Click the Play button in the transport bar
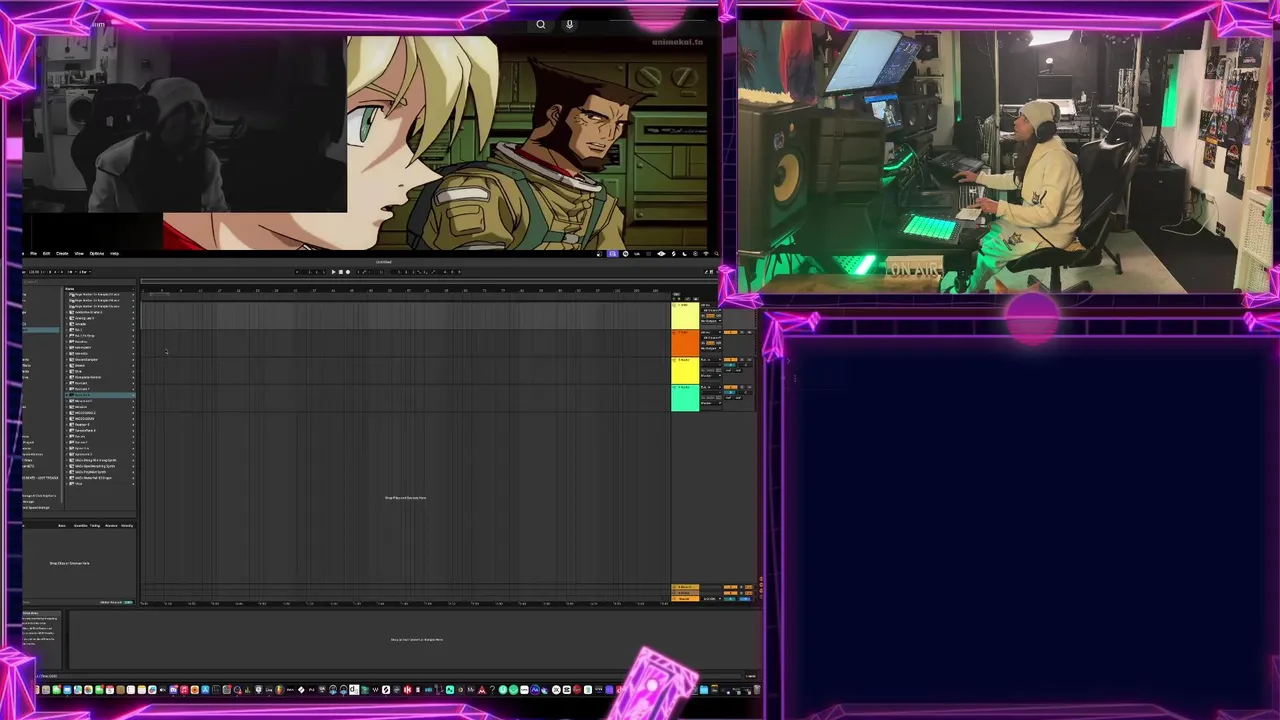The width and height of the screenshot is (1280, 720). (334, 272)
